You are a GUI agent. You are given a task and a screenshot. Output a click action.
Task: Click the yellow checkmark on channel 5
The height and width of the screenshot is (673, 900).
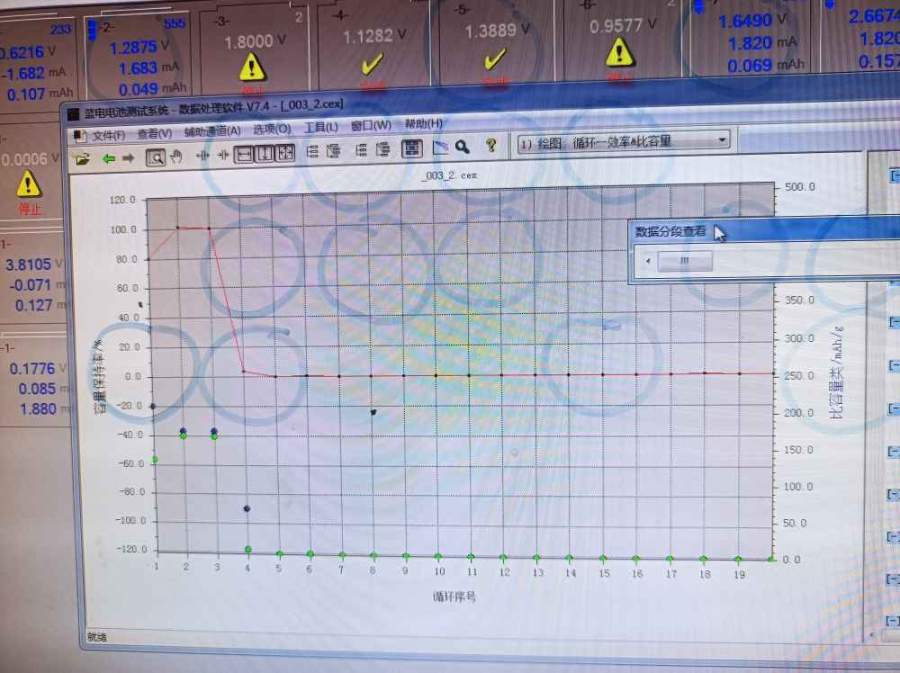[x=494, y=59]
